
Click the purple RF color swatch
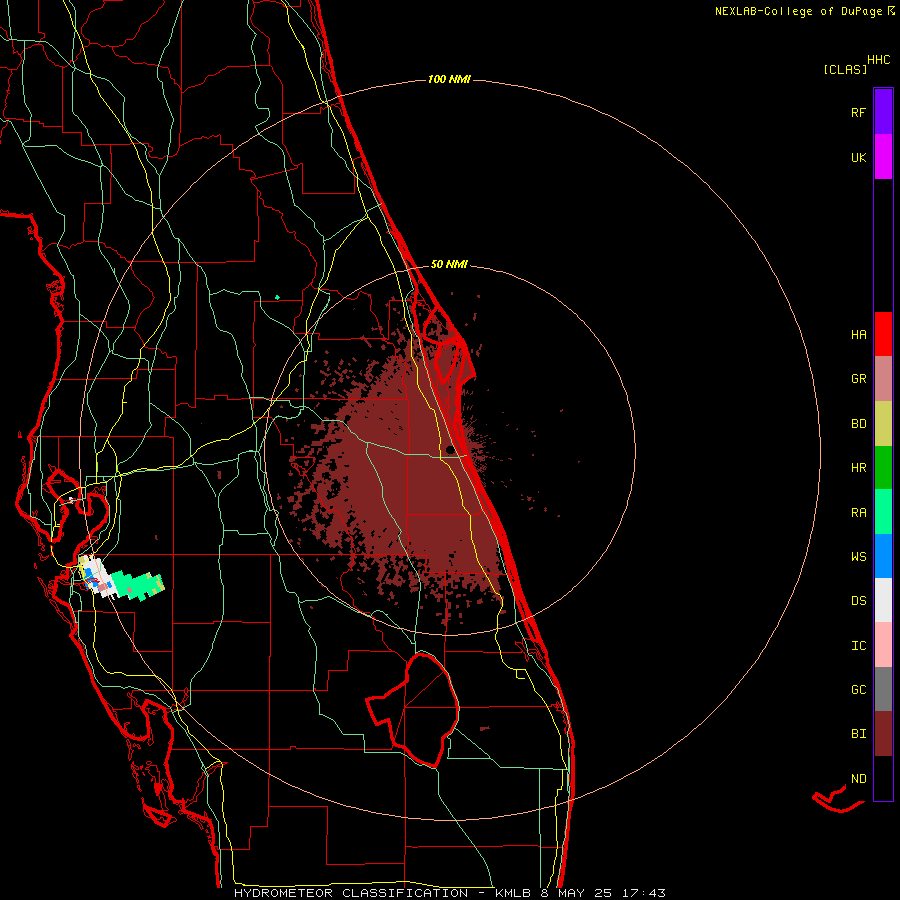(x=883, y=112)
